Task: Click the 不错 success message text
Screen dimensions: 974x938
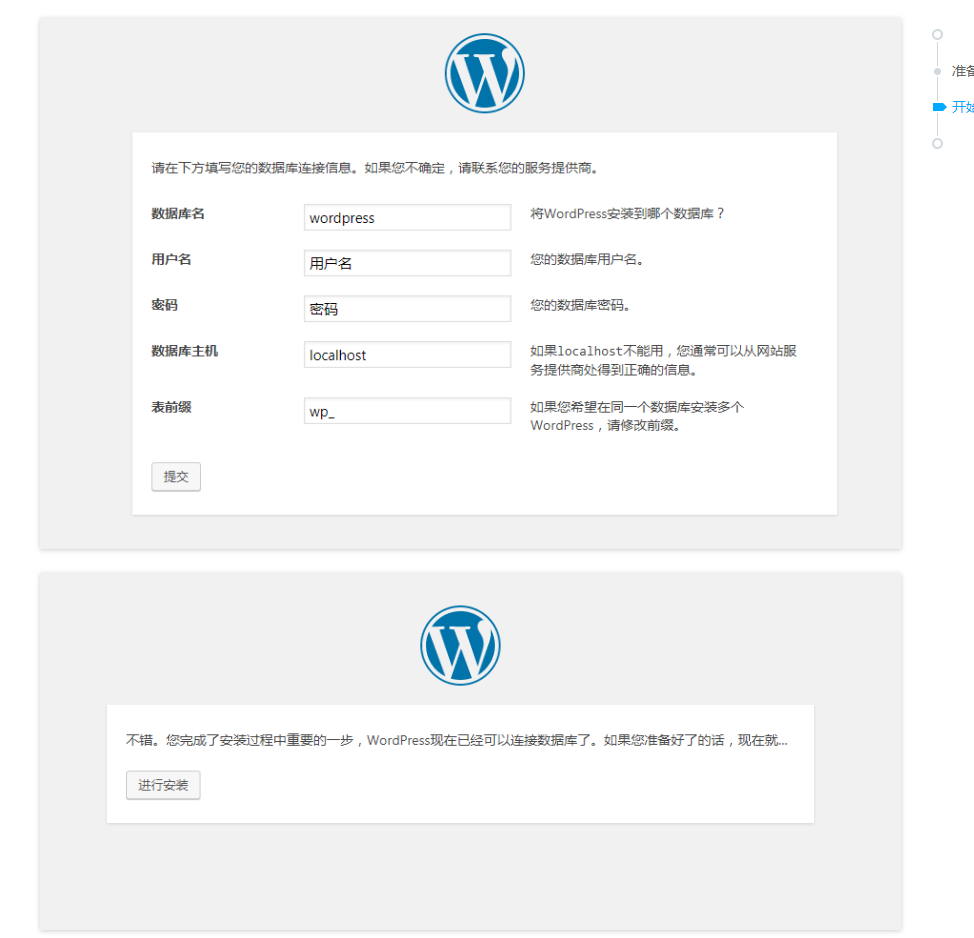Action: coord(456,741)
